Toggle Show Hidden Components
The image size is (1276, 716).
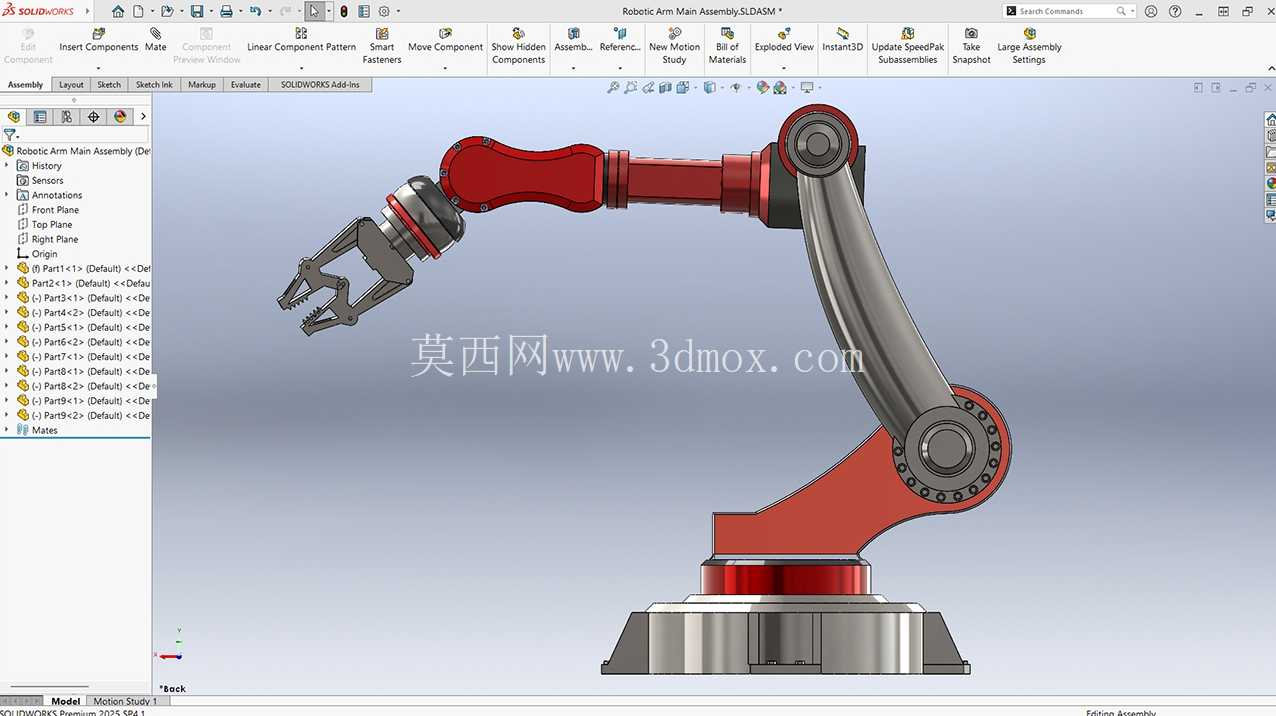518,46
